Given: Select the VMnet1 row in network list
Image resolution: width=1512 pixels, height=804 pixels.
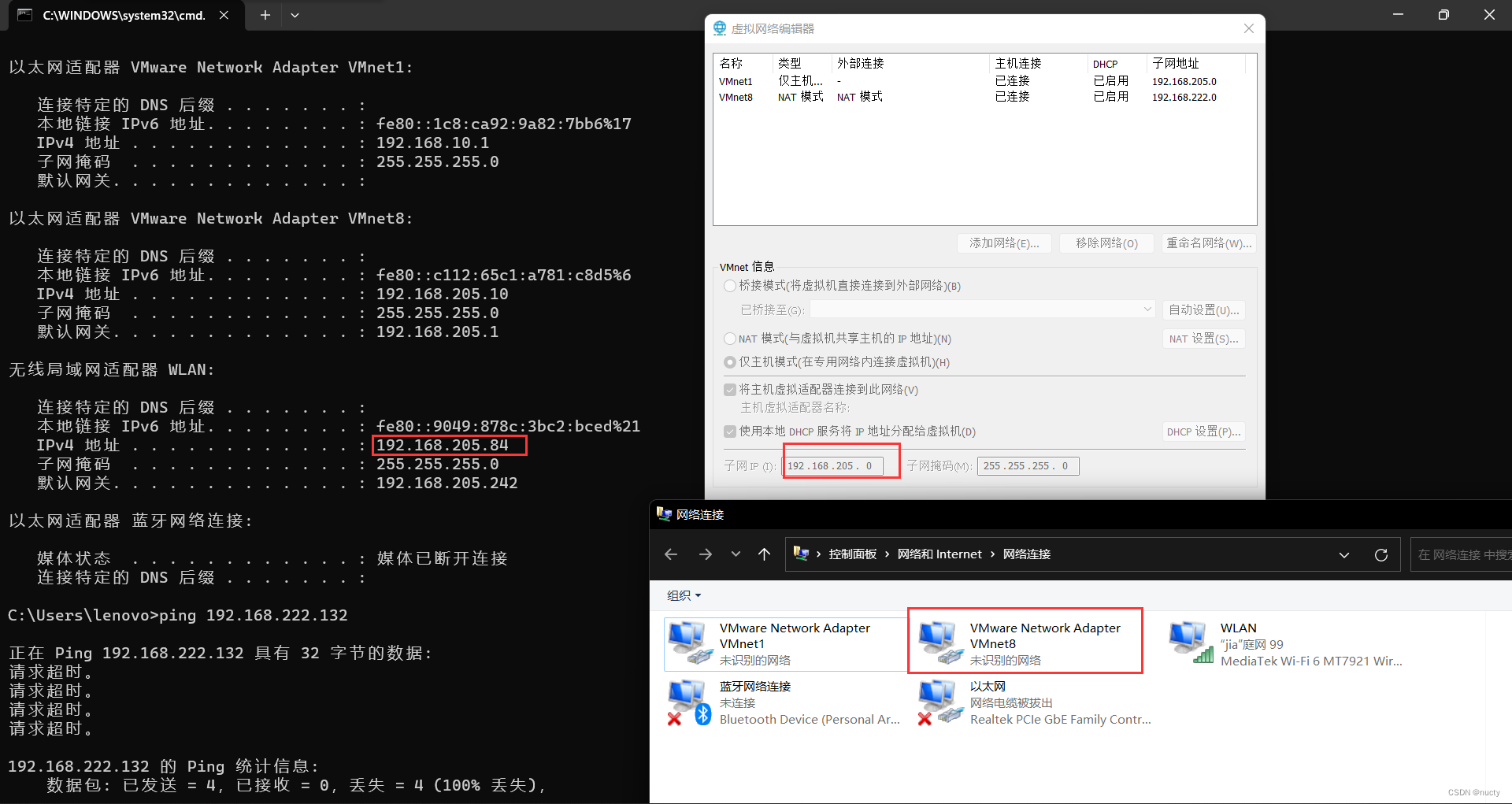Looking at the screenshot, I should click(983, 81).
